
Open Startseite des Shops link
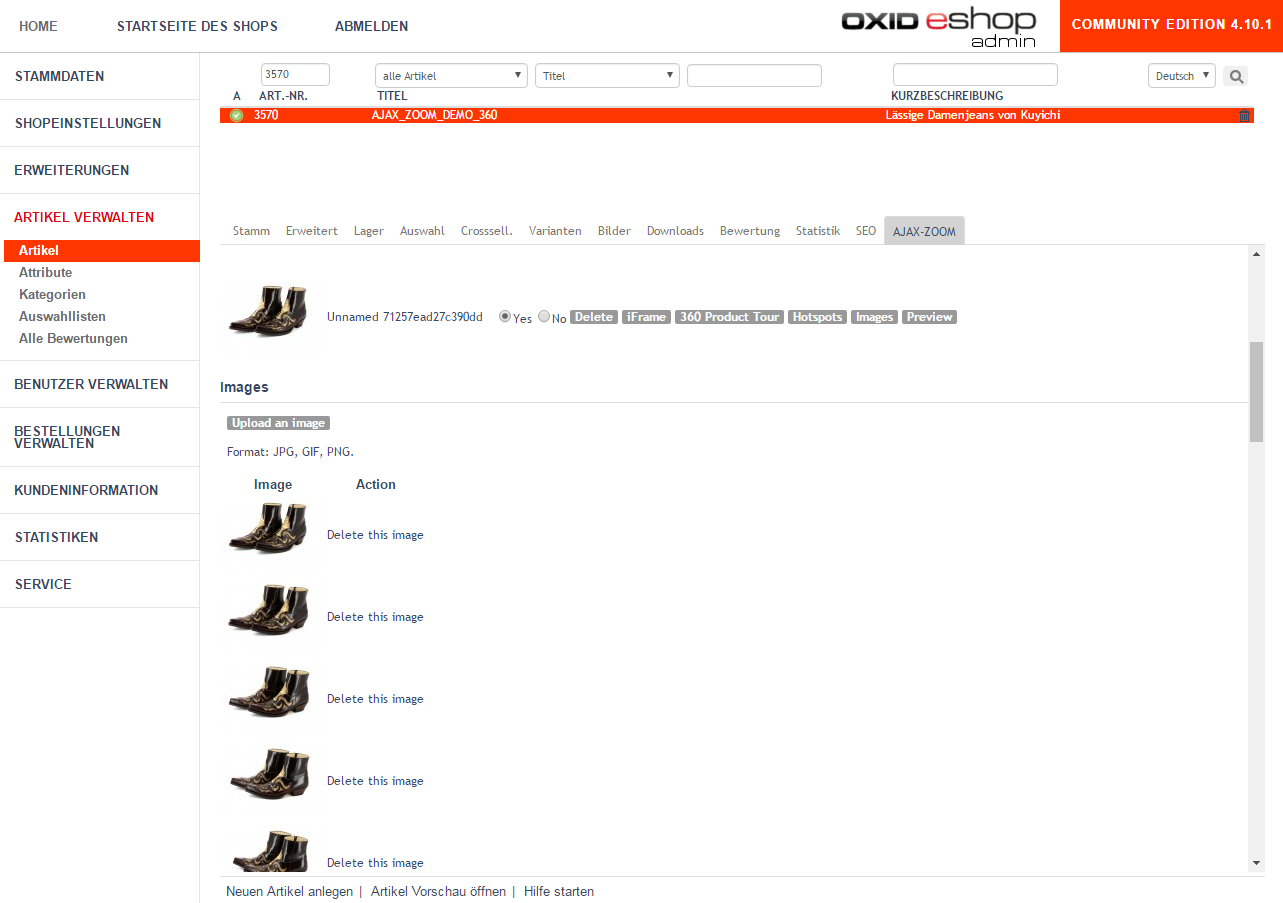(x=197, y=26)
